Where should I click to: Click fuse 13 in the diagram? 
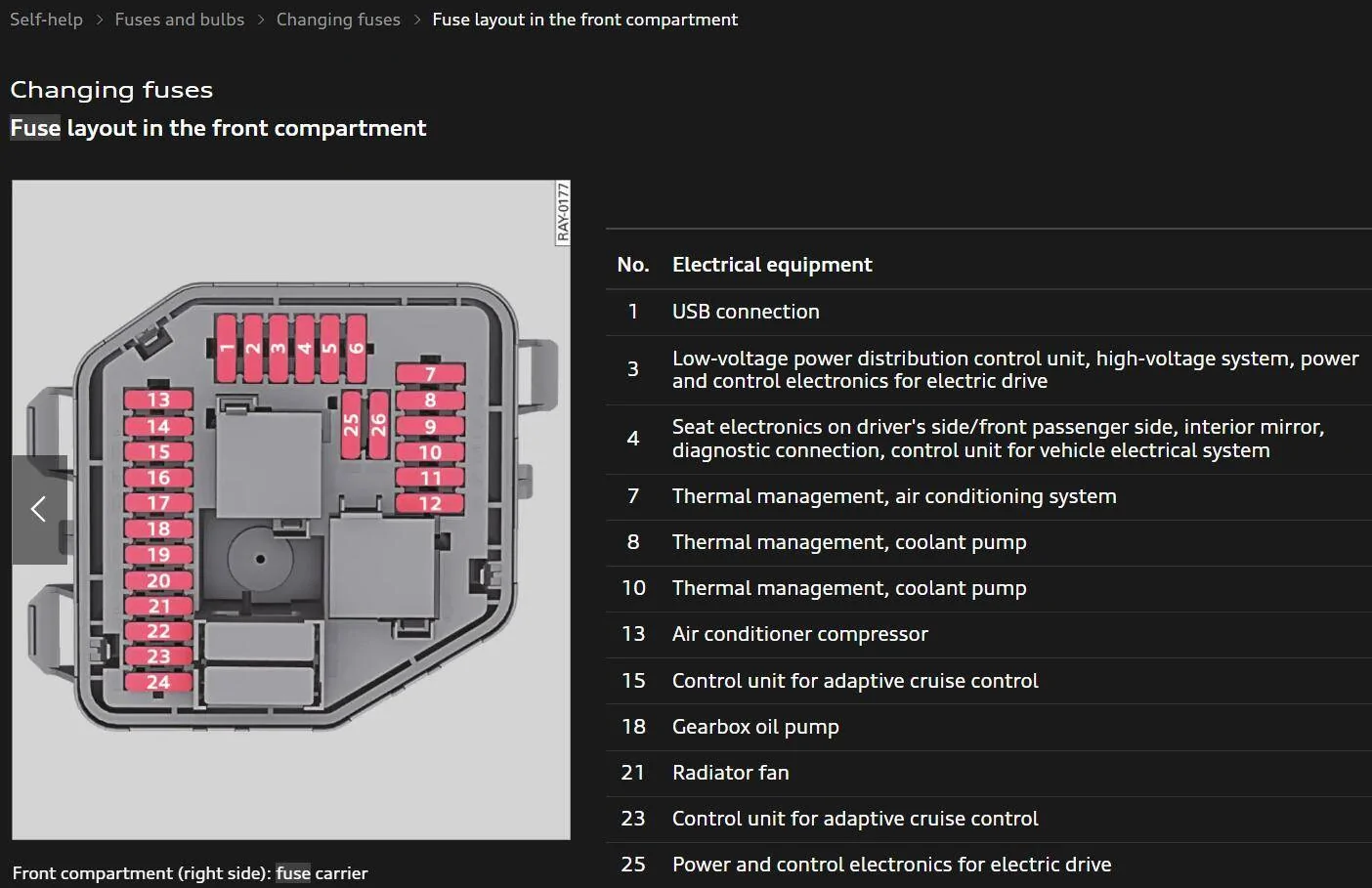158,400
